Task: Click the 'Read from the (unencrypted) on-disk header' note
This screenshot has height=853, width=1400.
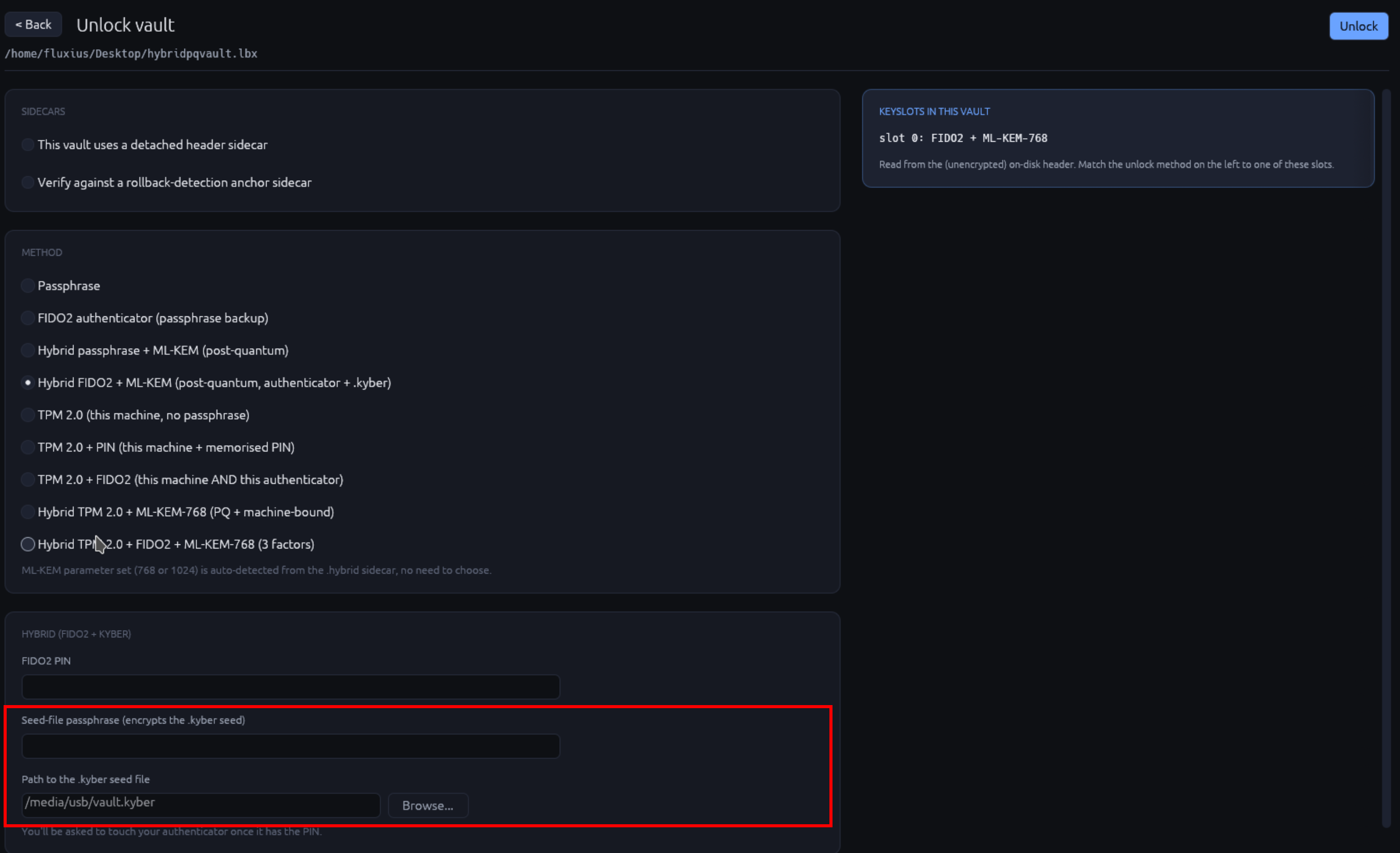Action: pyautogui.click(x=1106, y=164)
